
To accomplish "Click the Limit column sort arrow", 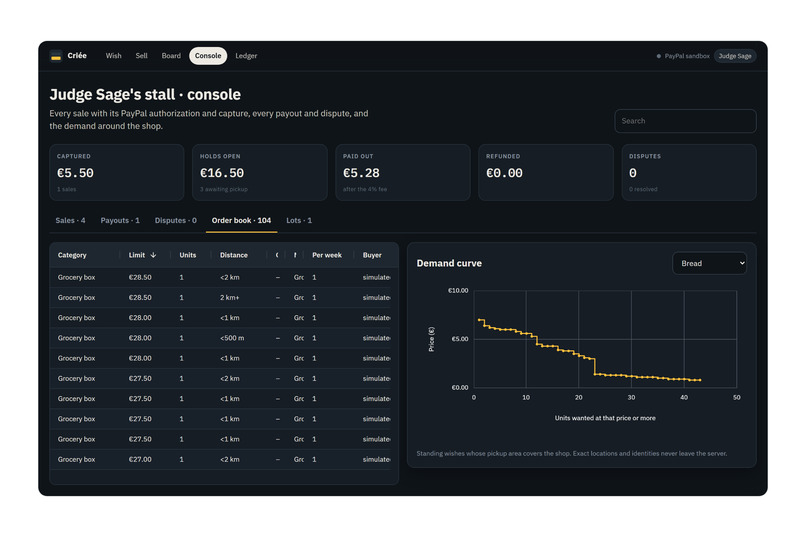I will [x=153, y=255].
